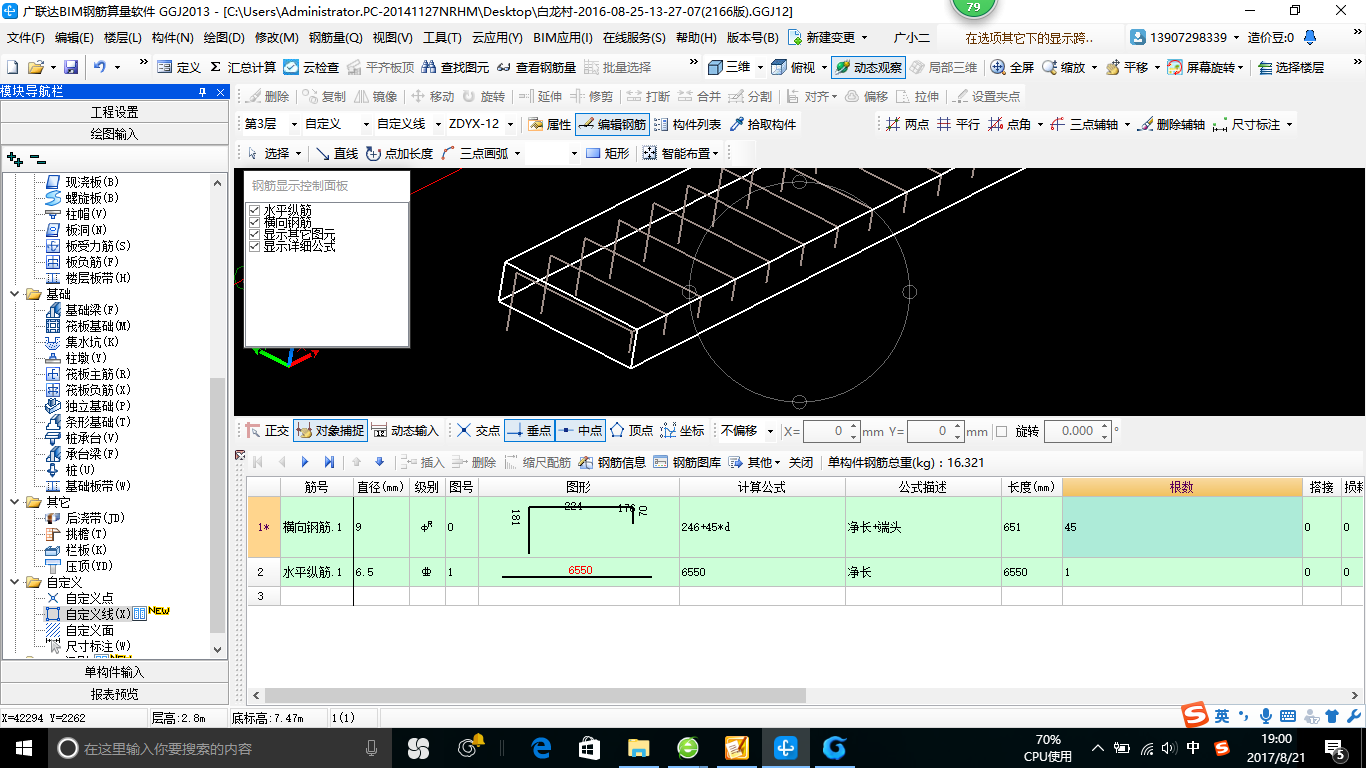Toggle 显示详细公式 checkbox
This screenshot has width=1366, height=768.
tap(255, 246)
